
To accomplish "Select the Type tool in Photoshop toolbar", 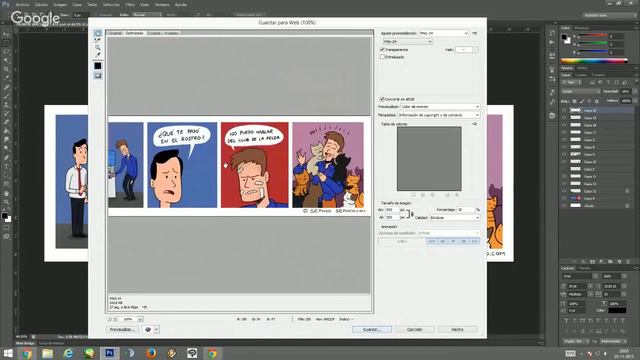I will 6,167.
